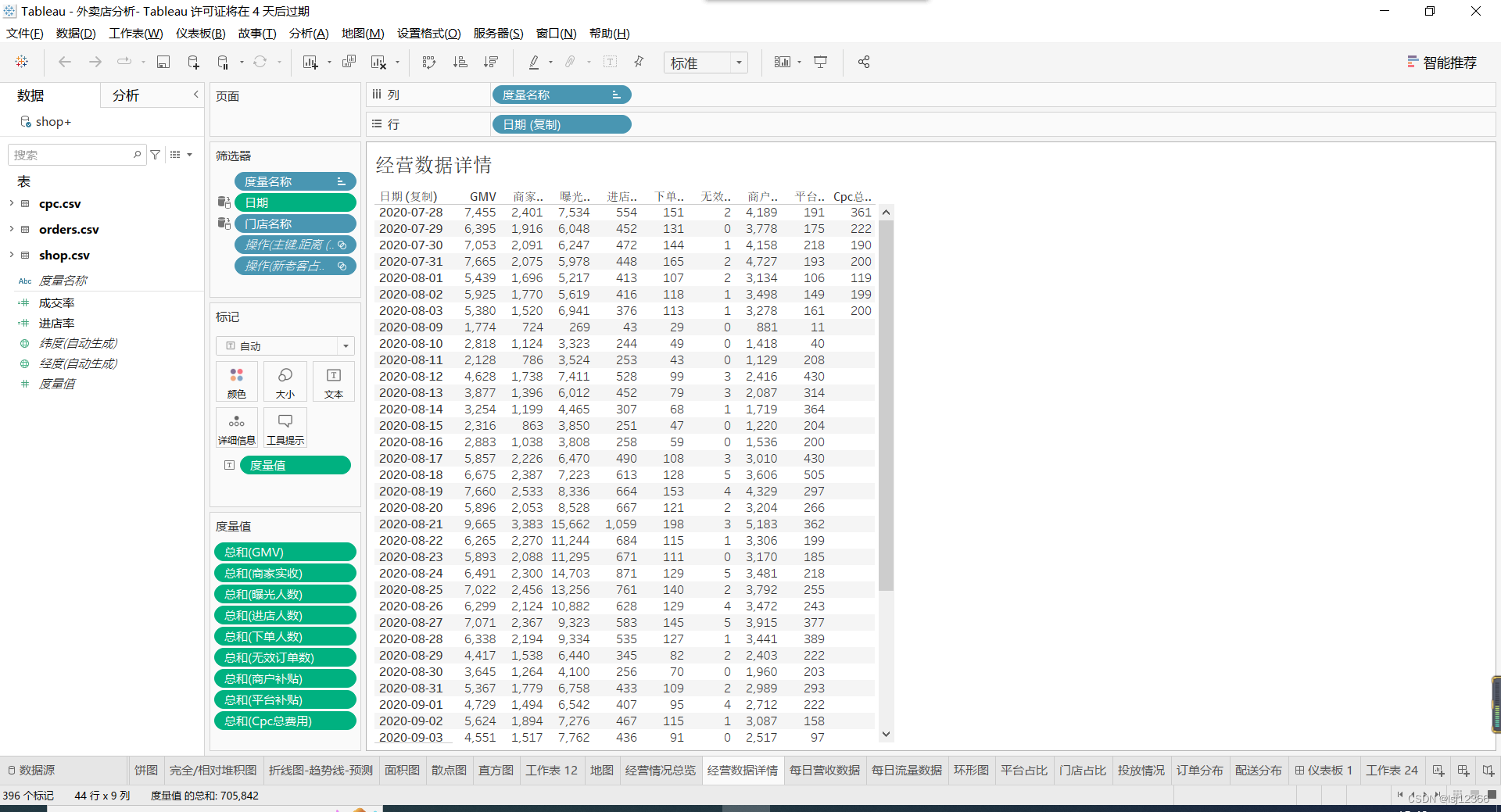Viewport: 1501px width, 812px height.
Task: Switch to the 仪表板 1 tab
Action: (1324, 770)
